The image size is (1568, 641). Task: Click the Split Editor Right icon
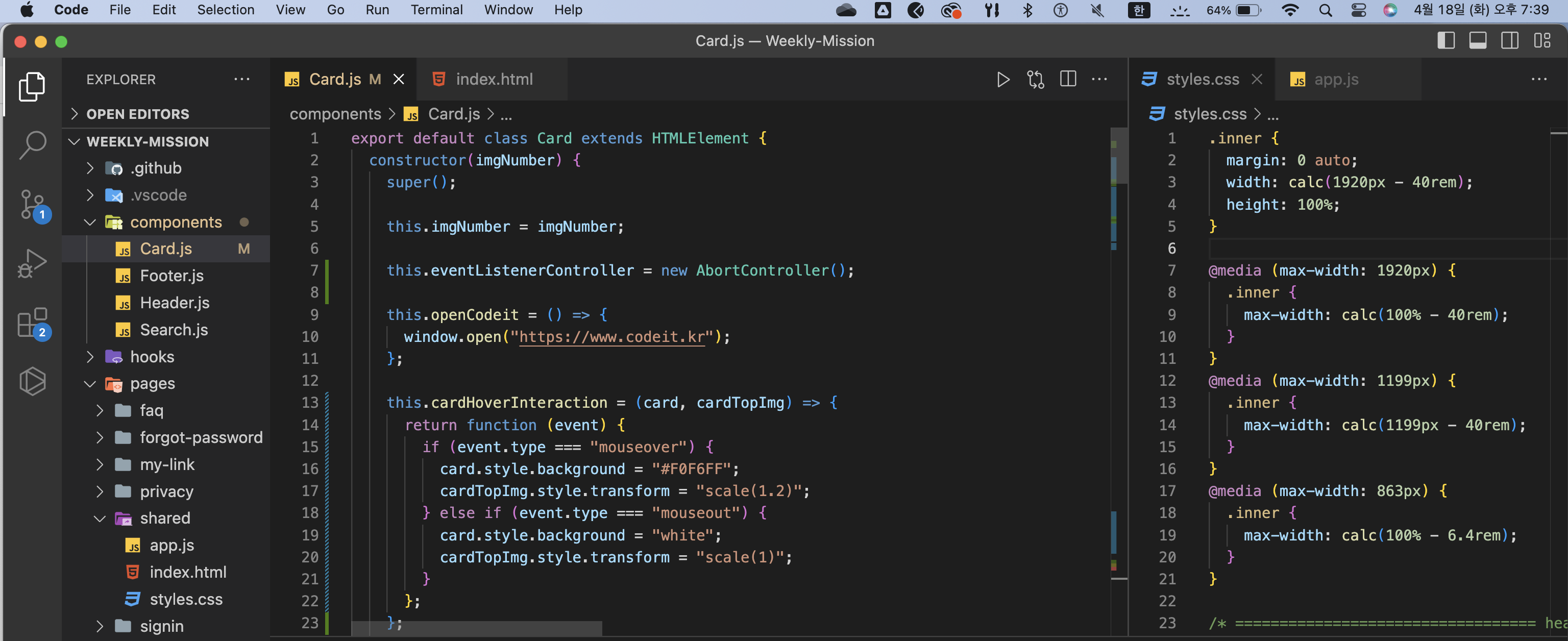coord(1068,79)
